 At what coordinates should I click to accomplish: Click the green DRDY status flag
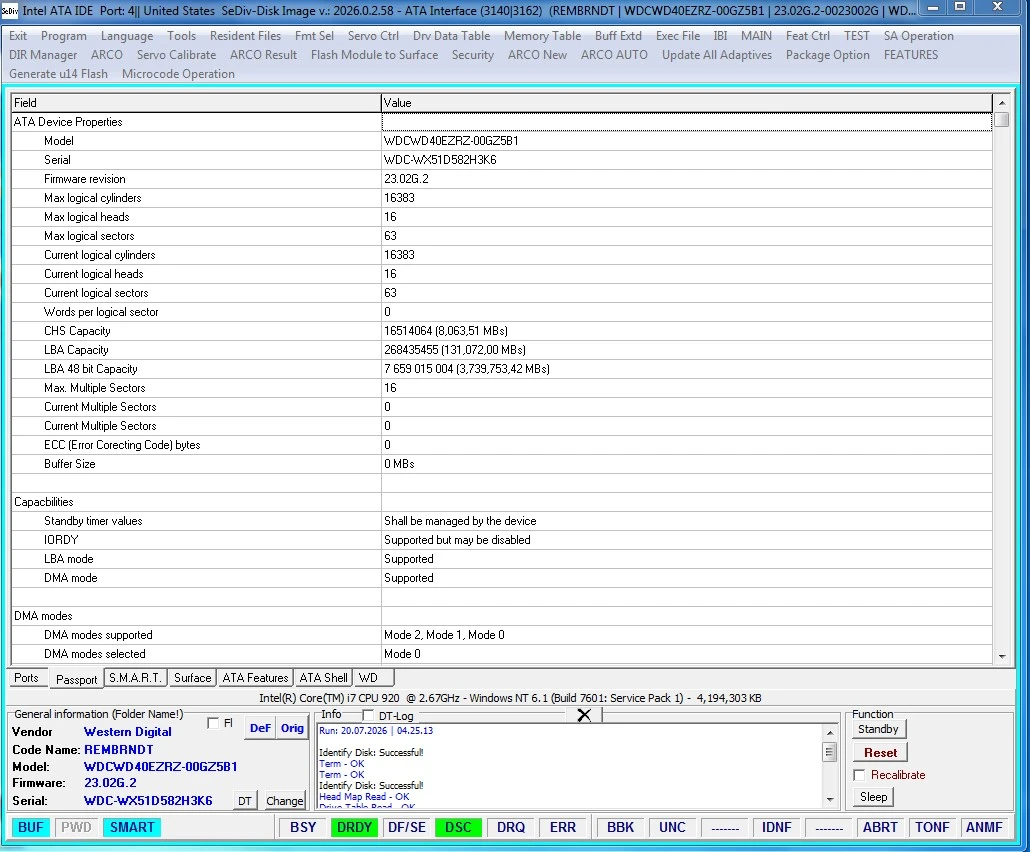coord(355,828)
